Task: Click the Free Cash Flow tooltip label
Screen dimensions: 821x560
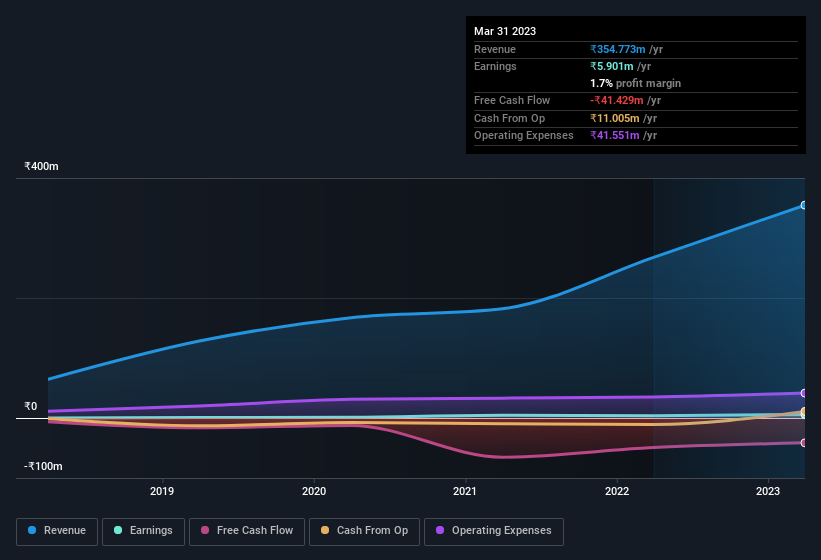Action: [512, 100]
